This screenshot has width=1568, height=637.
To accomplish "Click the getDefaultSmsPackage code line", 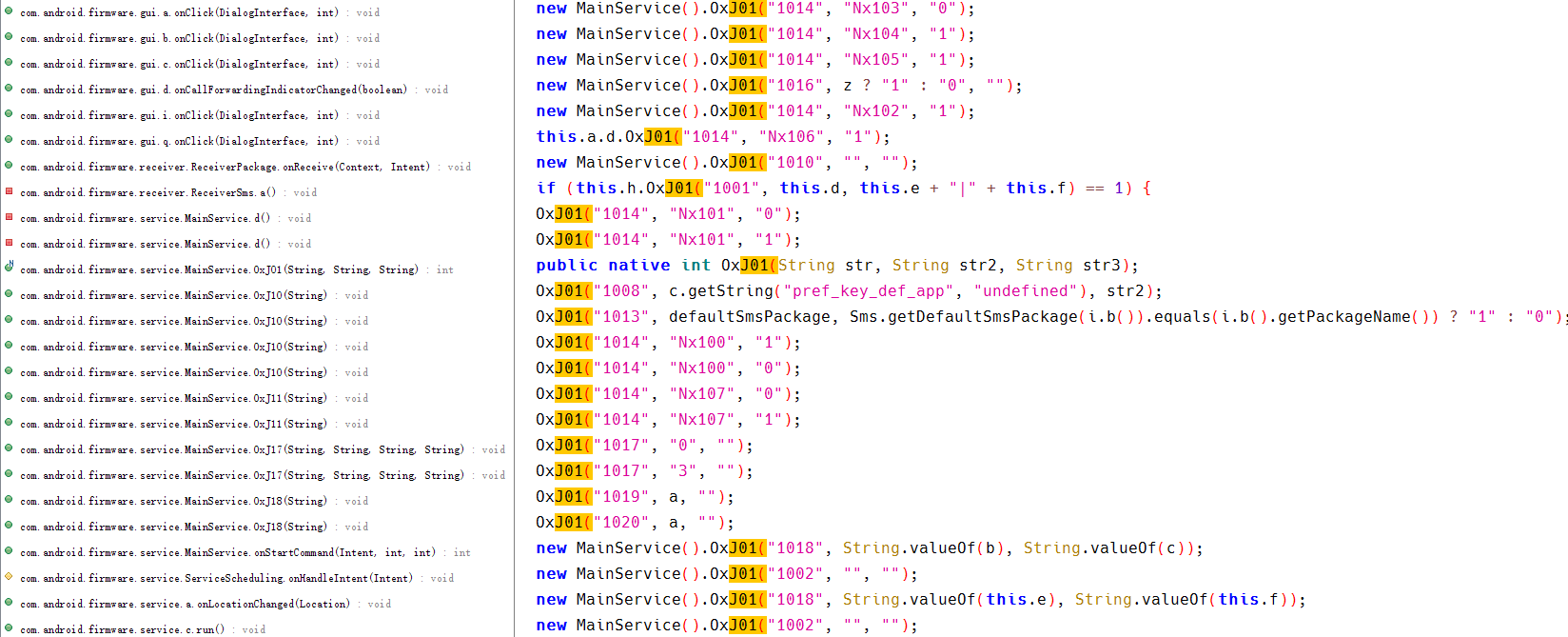I will [1047, 317].
